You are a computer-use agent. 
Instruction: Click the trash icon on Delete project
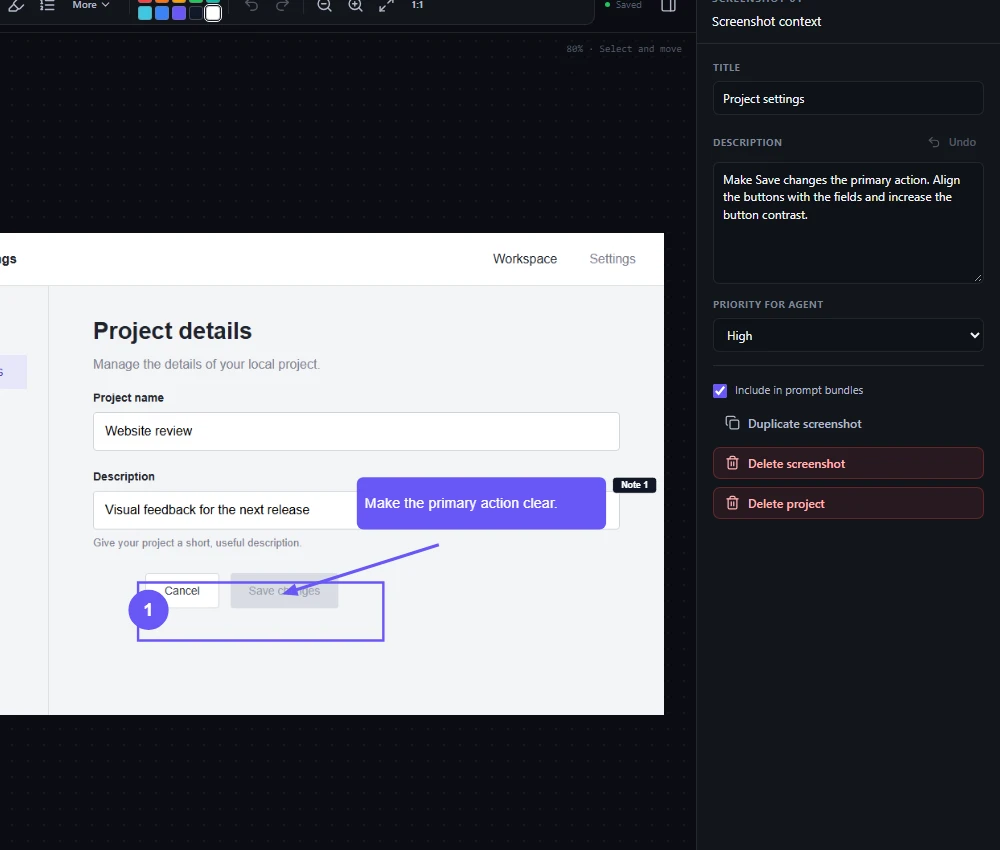(732, 503)
